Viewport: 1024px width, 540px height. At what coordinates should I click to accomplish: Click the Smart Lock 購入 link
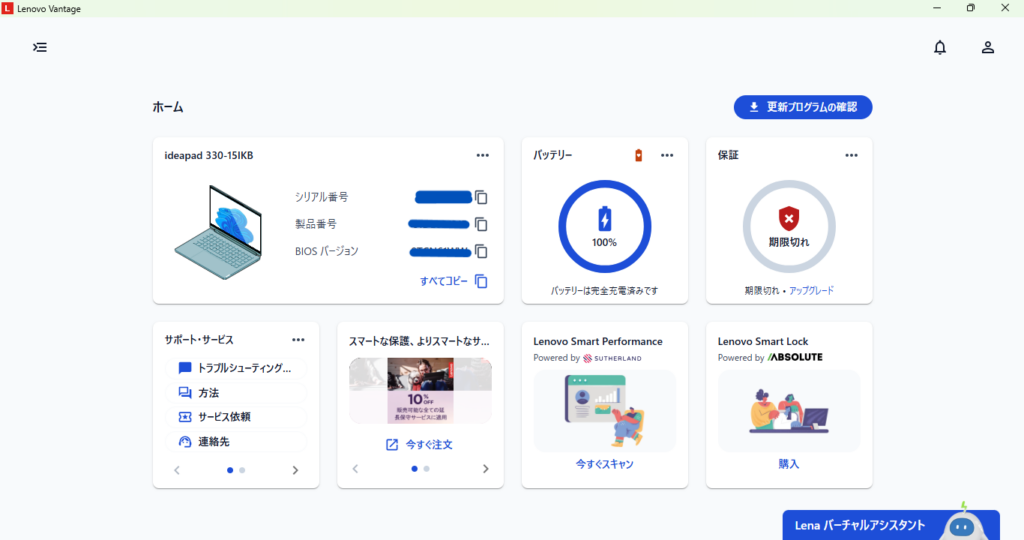click(x=789, y=464)
